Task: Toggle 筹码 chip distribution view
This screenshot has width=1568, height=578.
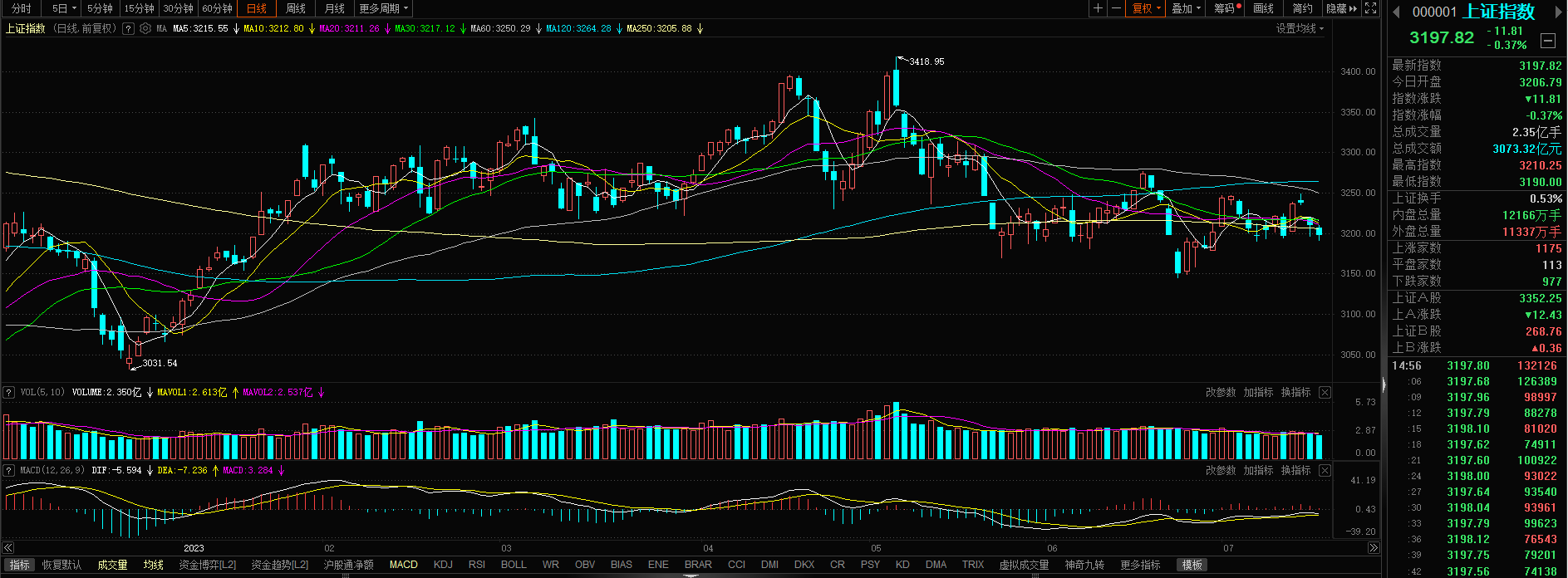Action: click(x=1226, y=8)
